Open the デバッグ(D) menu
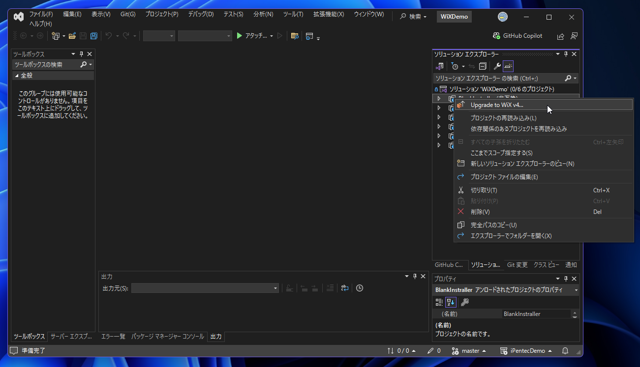The width and height of the screenshot is (640, 367). 201,14
